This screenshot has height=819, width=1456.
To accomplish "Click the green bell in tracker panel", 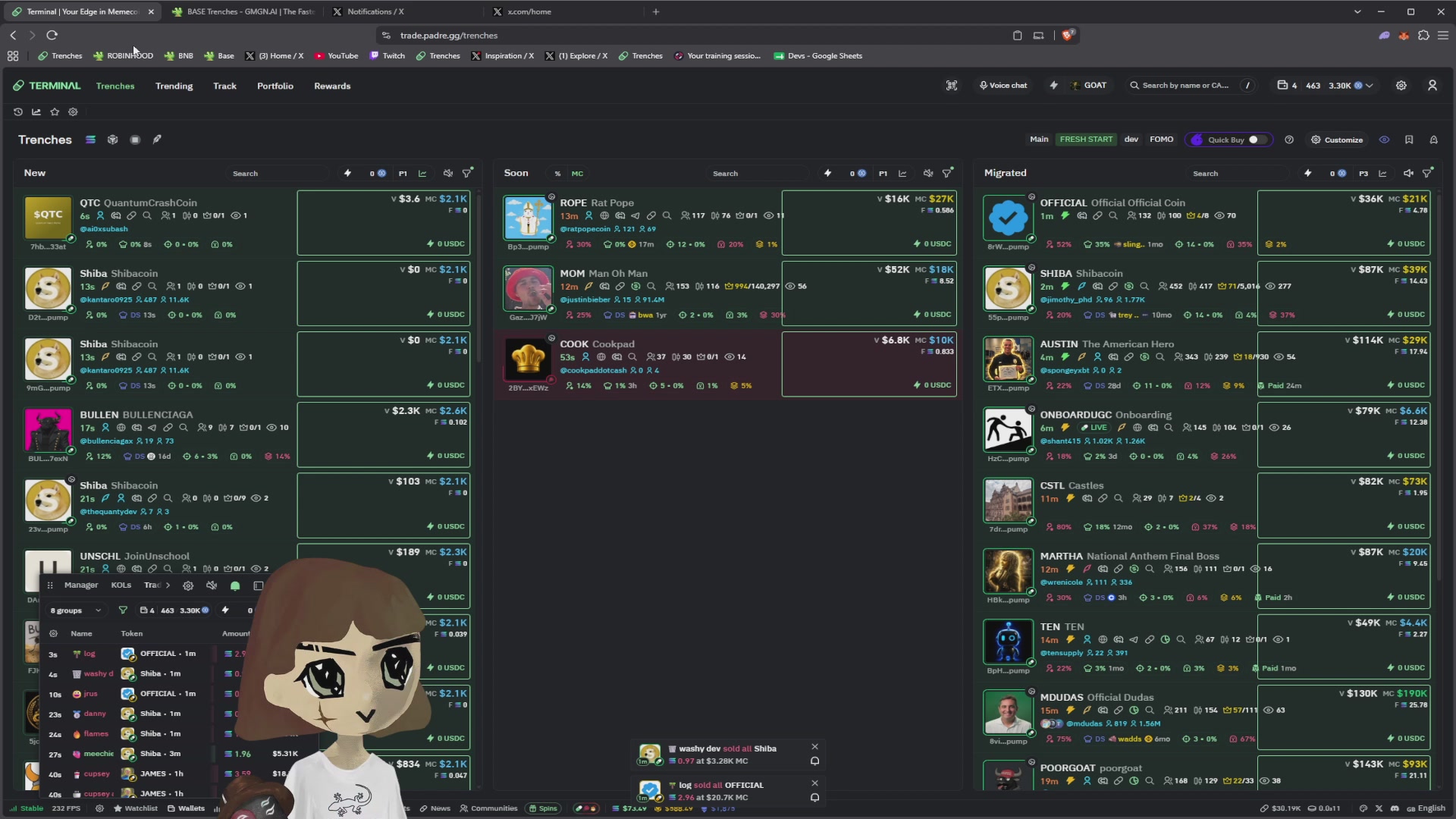I will click(x=235, y=585).
